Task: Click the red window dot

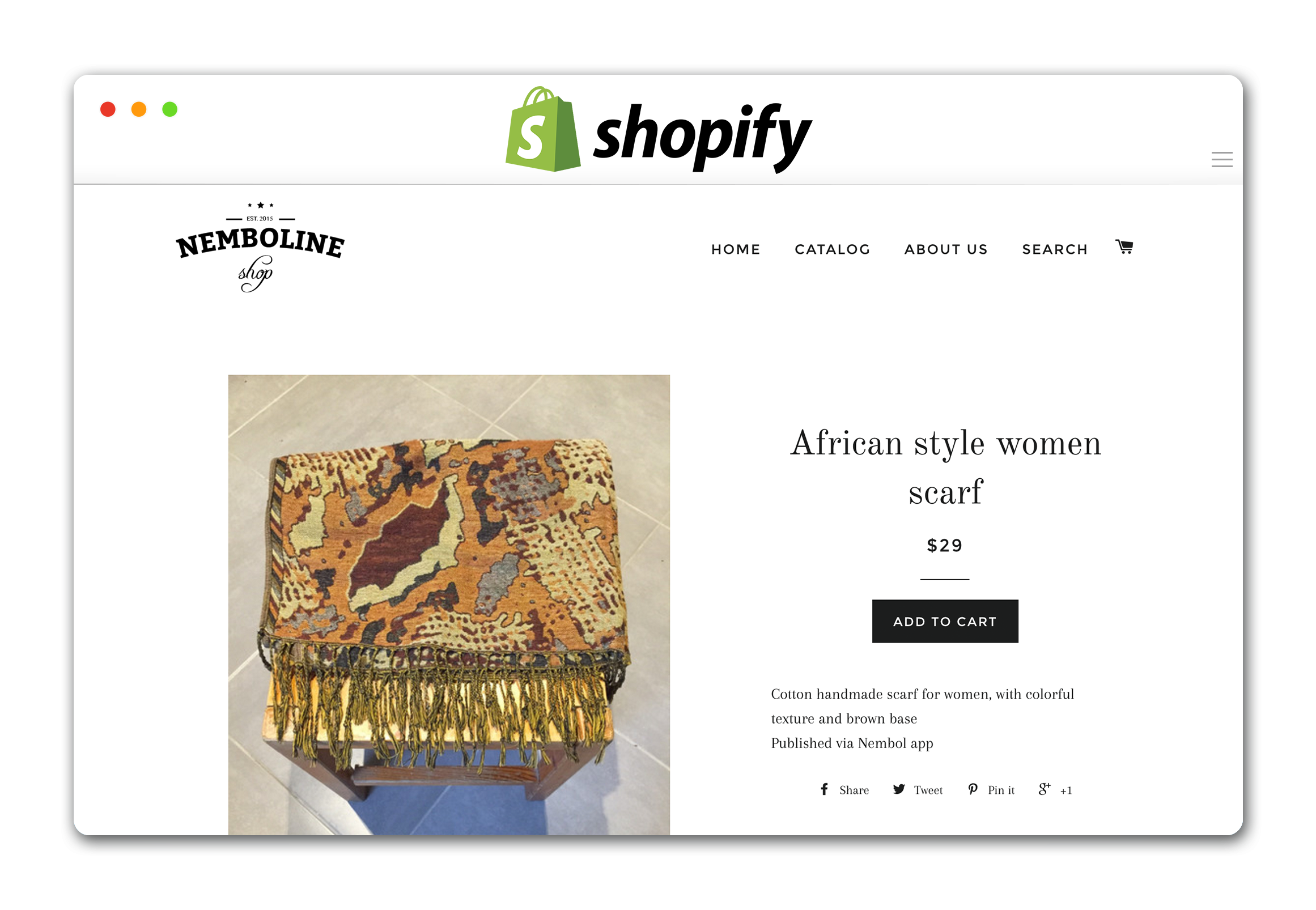Action: 108,109
